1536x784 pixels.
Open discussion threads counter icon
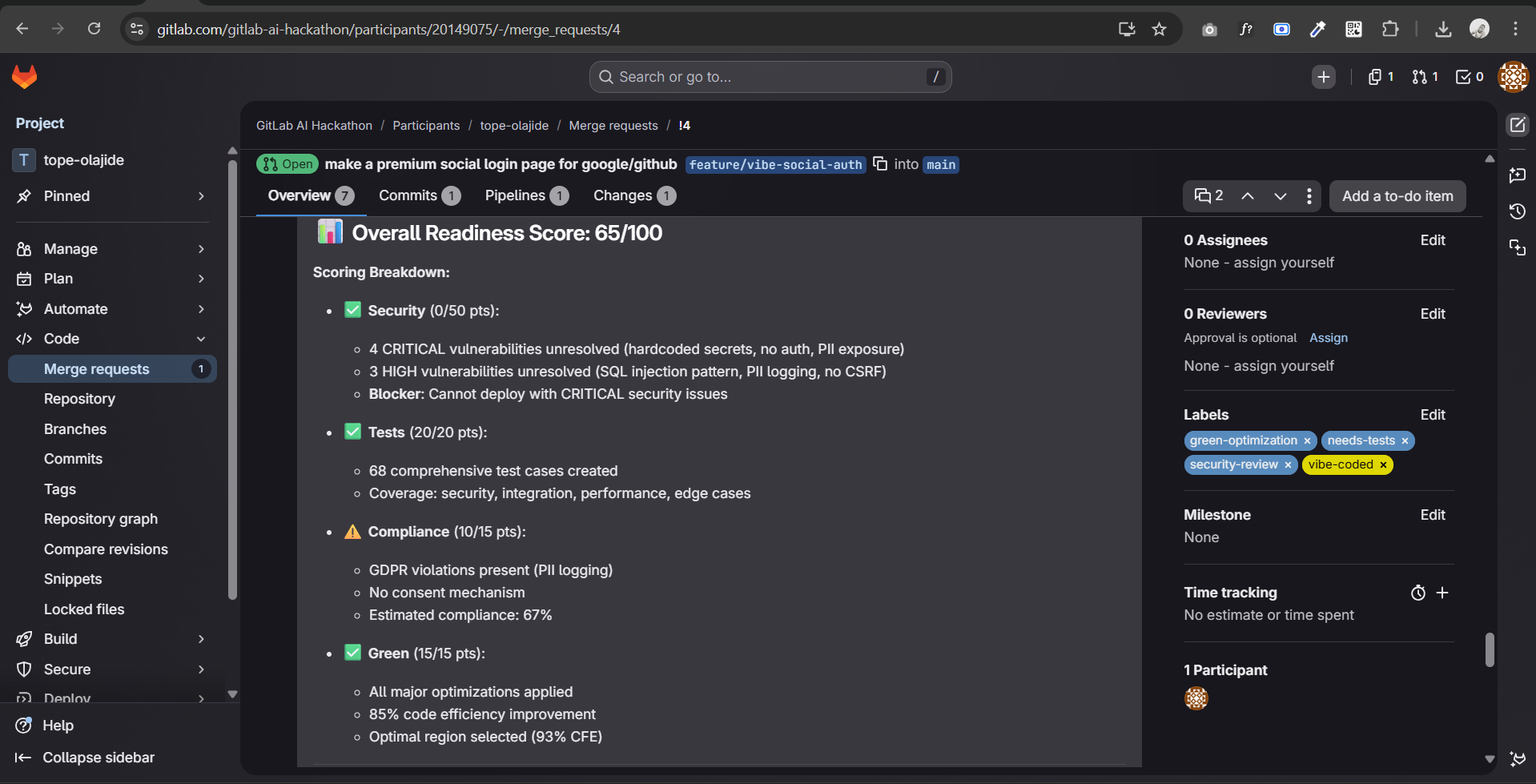[x=1208, y=196]
